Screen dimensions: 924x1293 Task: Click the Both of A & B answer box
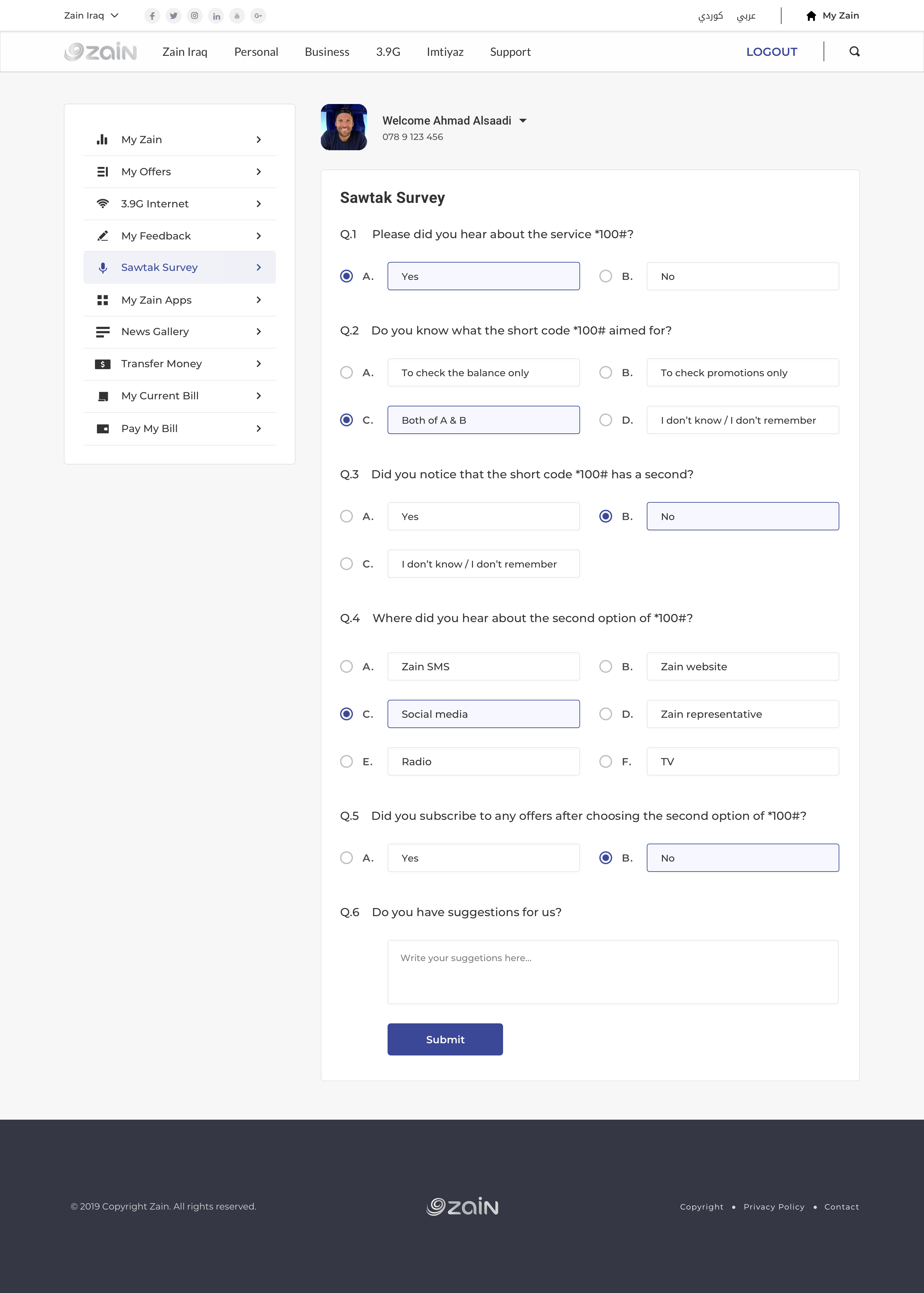tap(483, 420)
